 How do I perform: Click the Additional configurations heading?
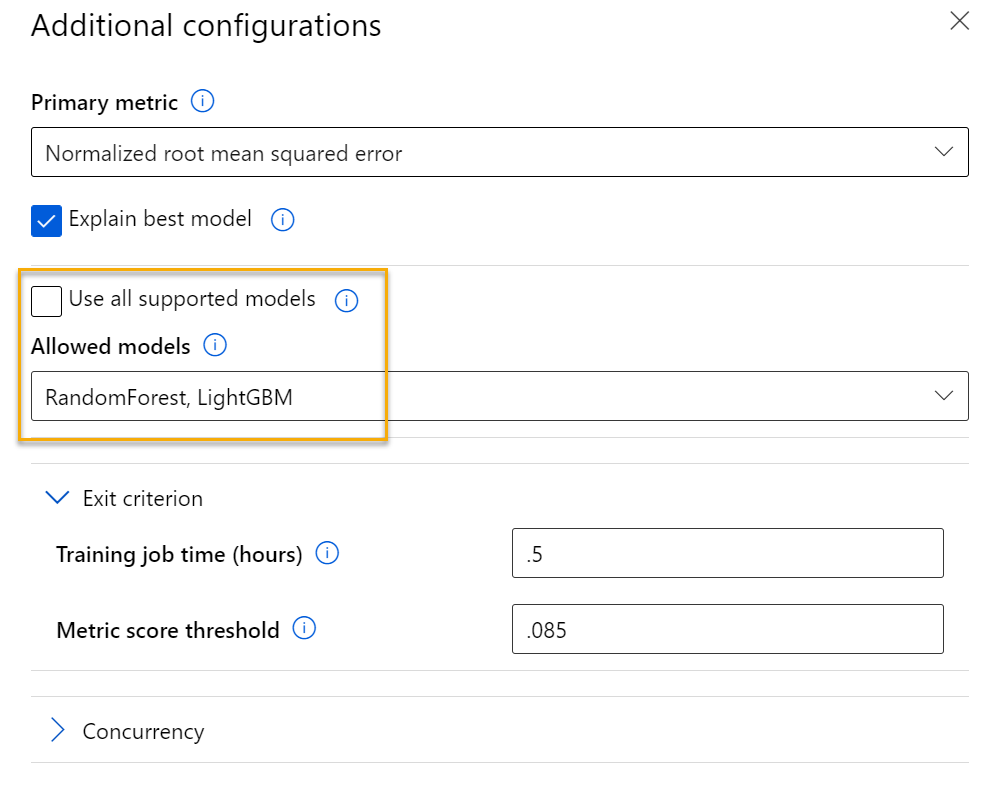point(206,26)
